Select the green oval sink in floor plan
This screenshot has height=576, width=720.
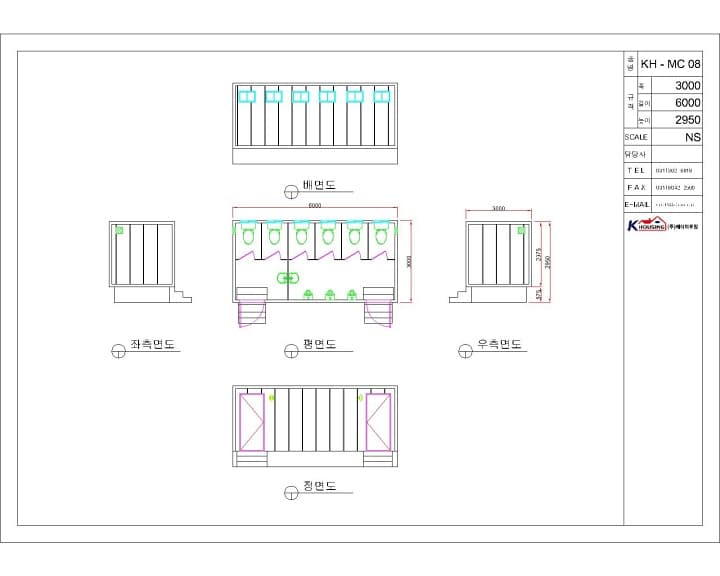point(288,278)
